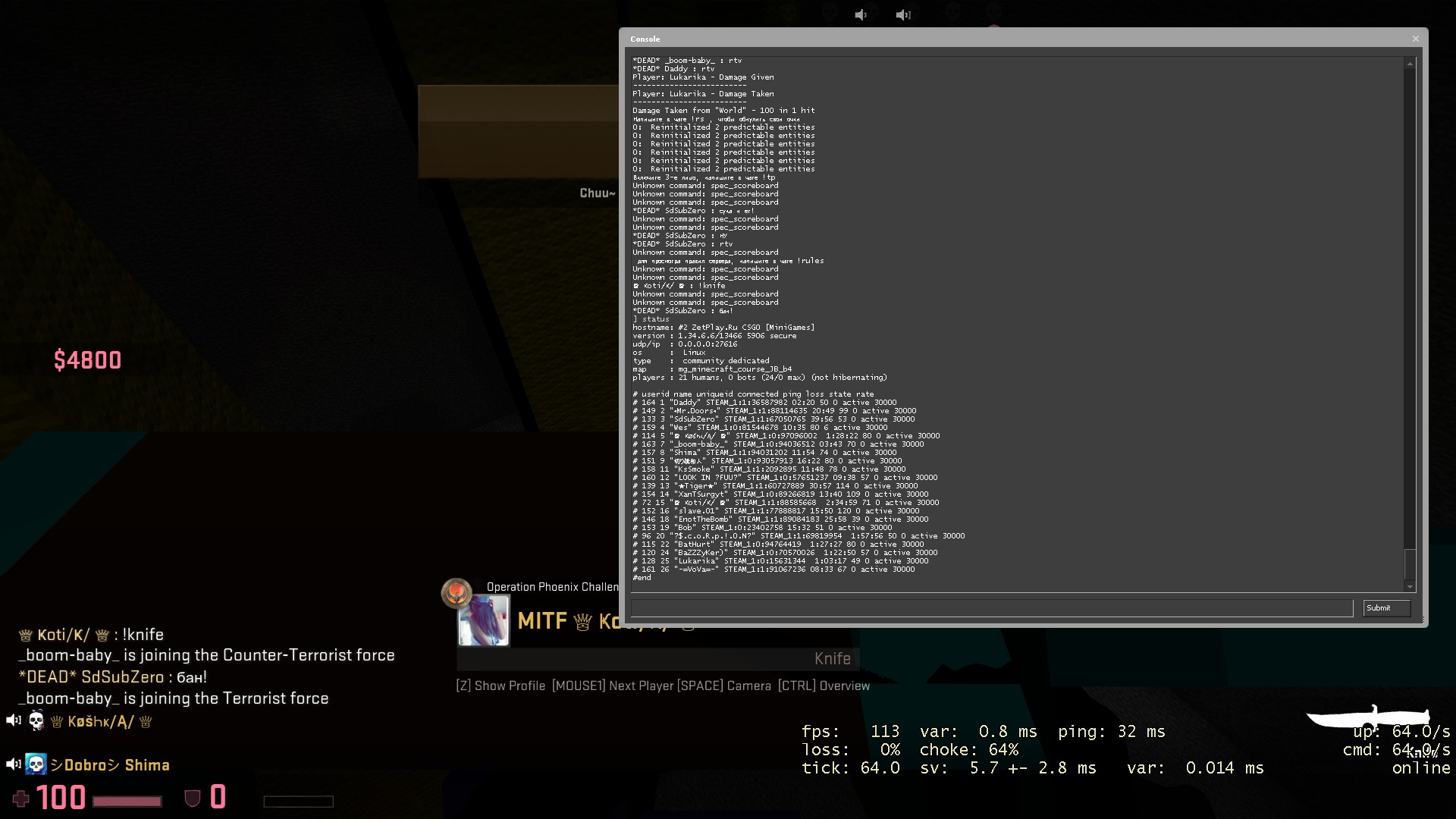This screenshot has width=1456, height=819.
Task: Focus the console command input field
Action: (x=991, y=608)
